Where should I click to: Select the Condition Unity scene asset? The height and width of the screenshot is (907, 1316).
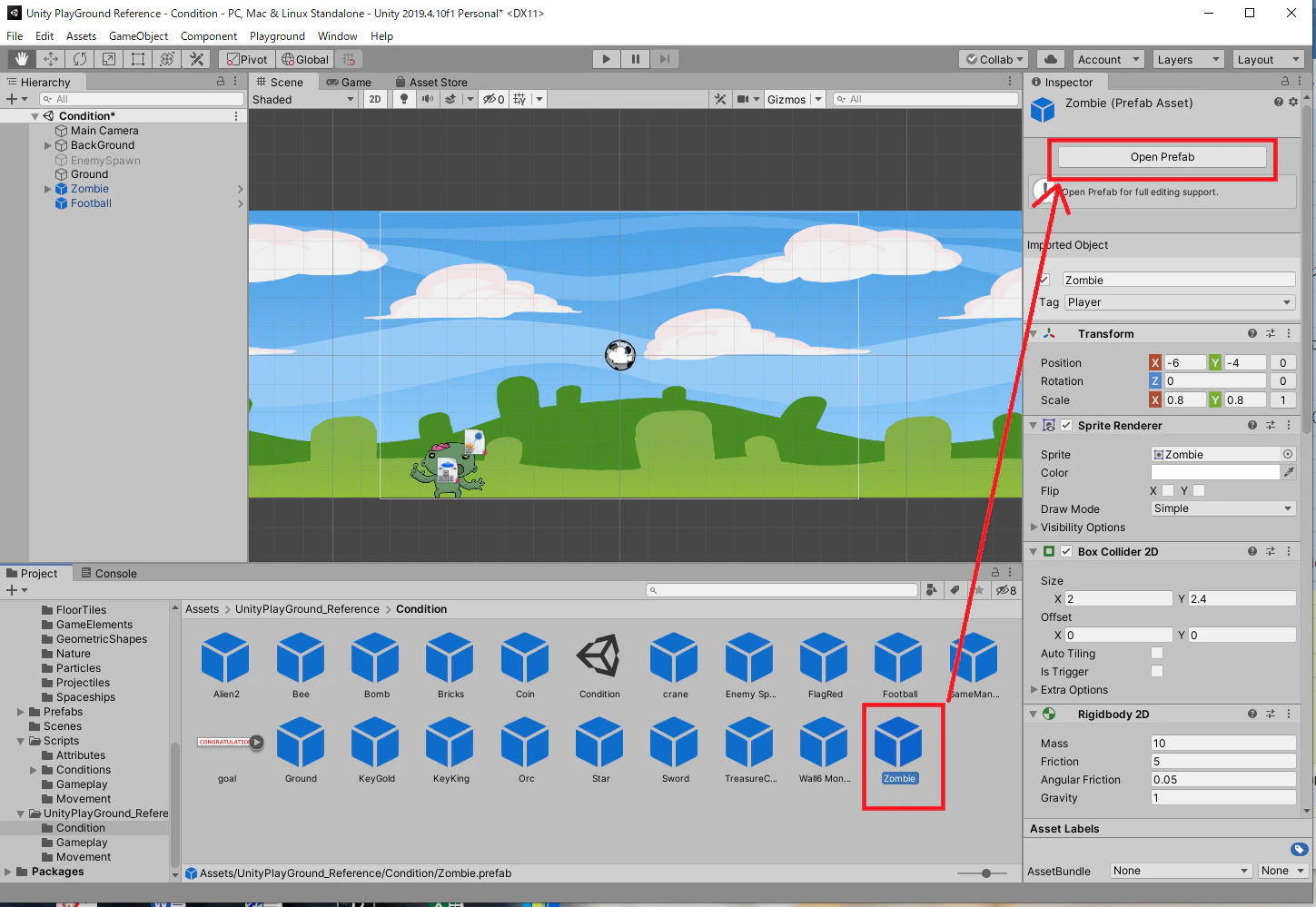click(599, 665)
